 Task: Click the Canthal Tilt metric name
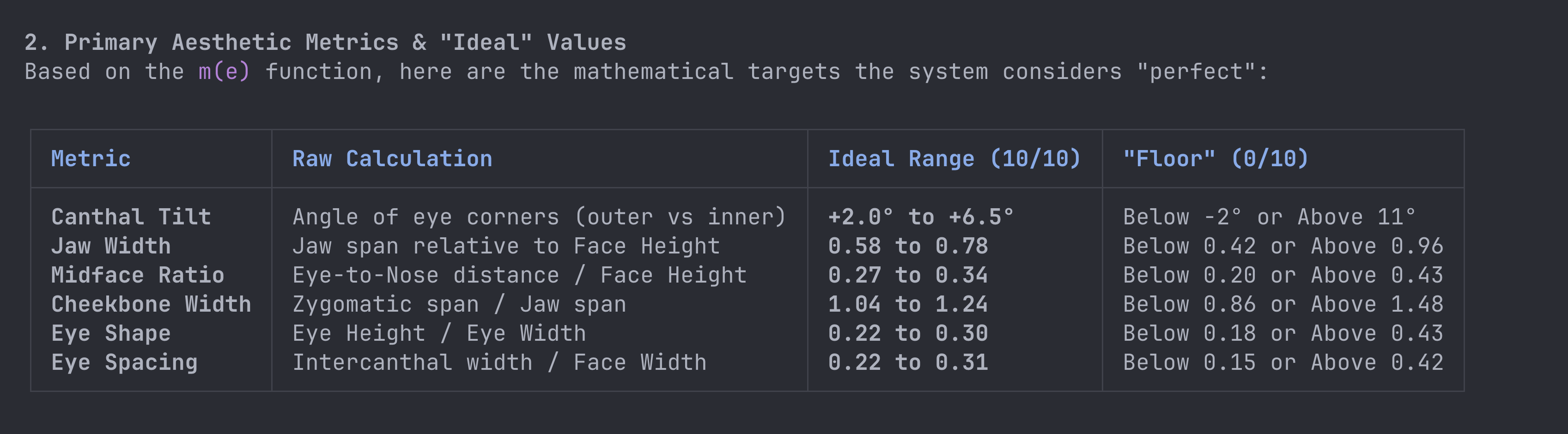(131, 217)
